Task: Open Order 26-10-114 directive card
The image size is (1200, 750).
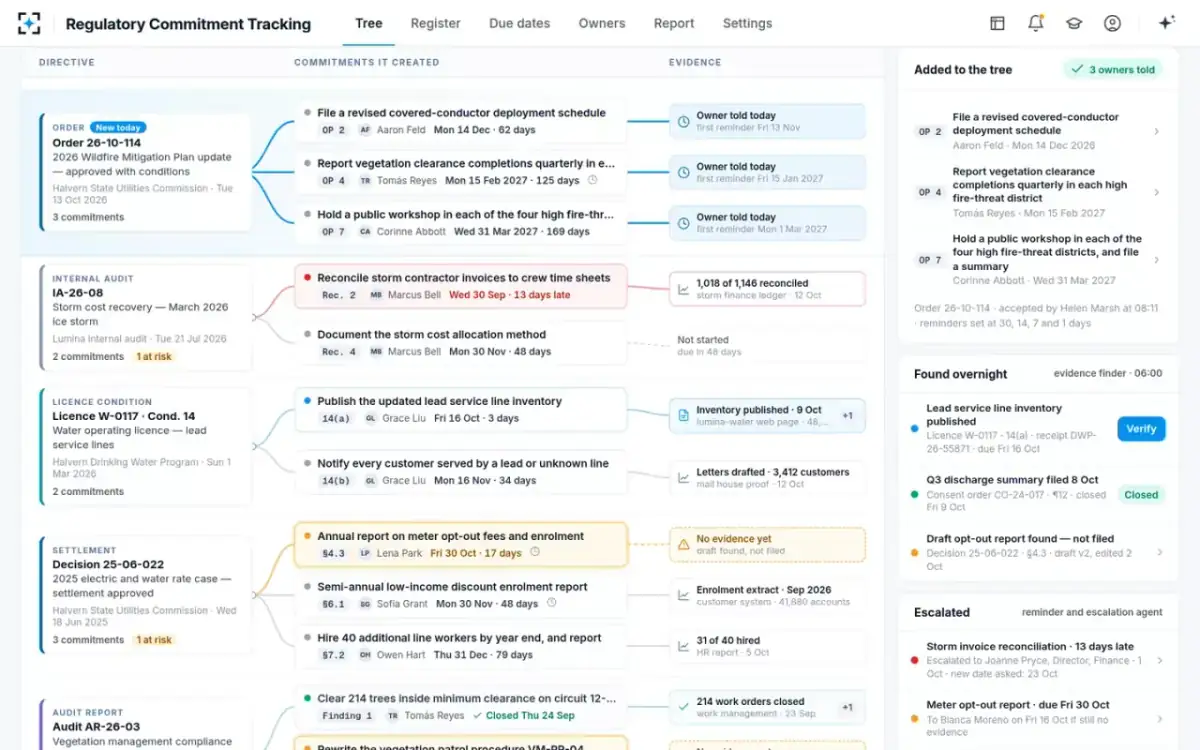Action: [x=145, y=172]
